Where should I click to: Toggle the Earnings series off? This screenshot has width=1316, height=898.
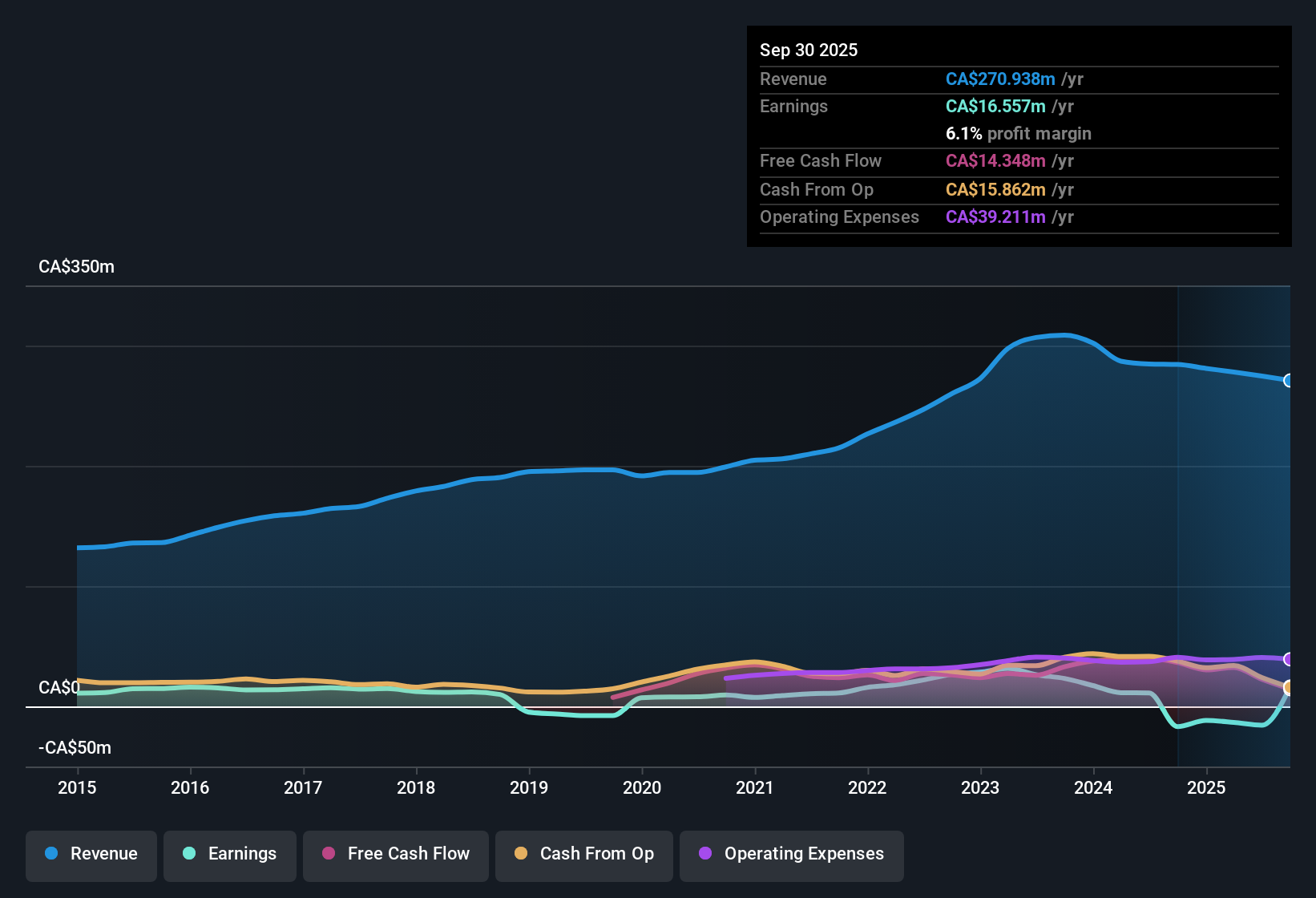(x=229, y=855)
